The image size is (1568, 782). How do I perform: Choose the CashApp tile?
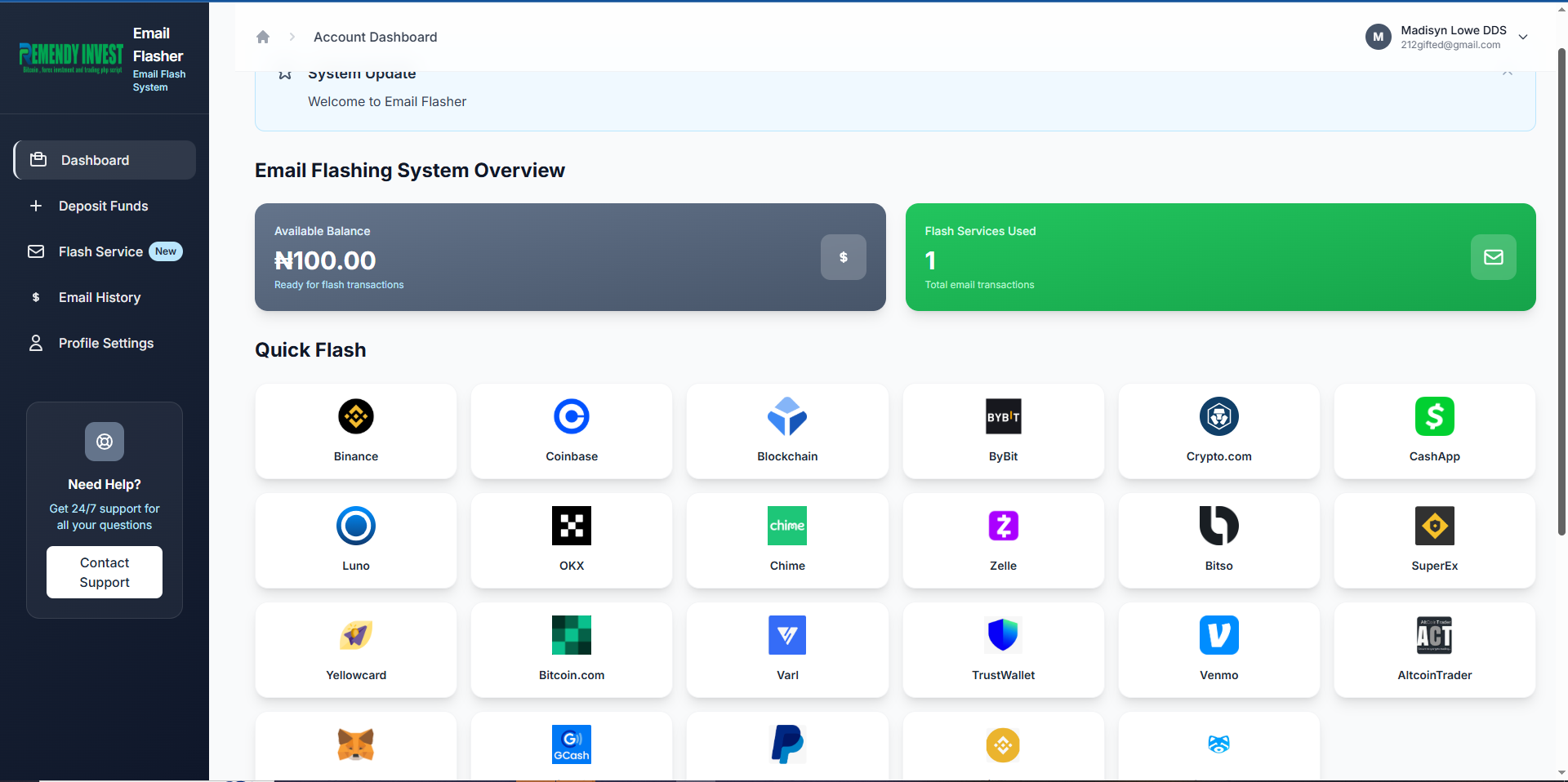1434,431
